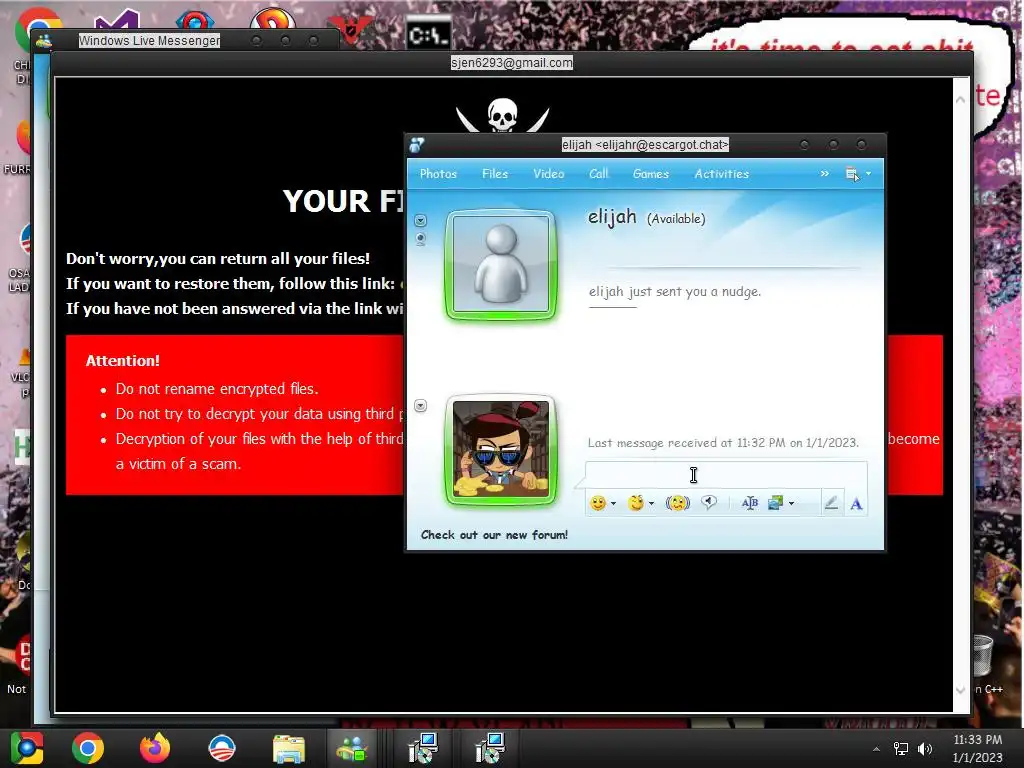
Task: Open the Start button on taskbar
Action: click(26, 748)
